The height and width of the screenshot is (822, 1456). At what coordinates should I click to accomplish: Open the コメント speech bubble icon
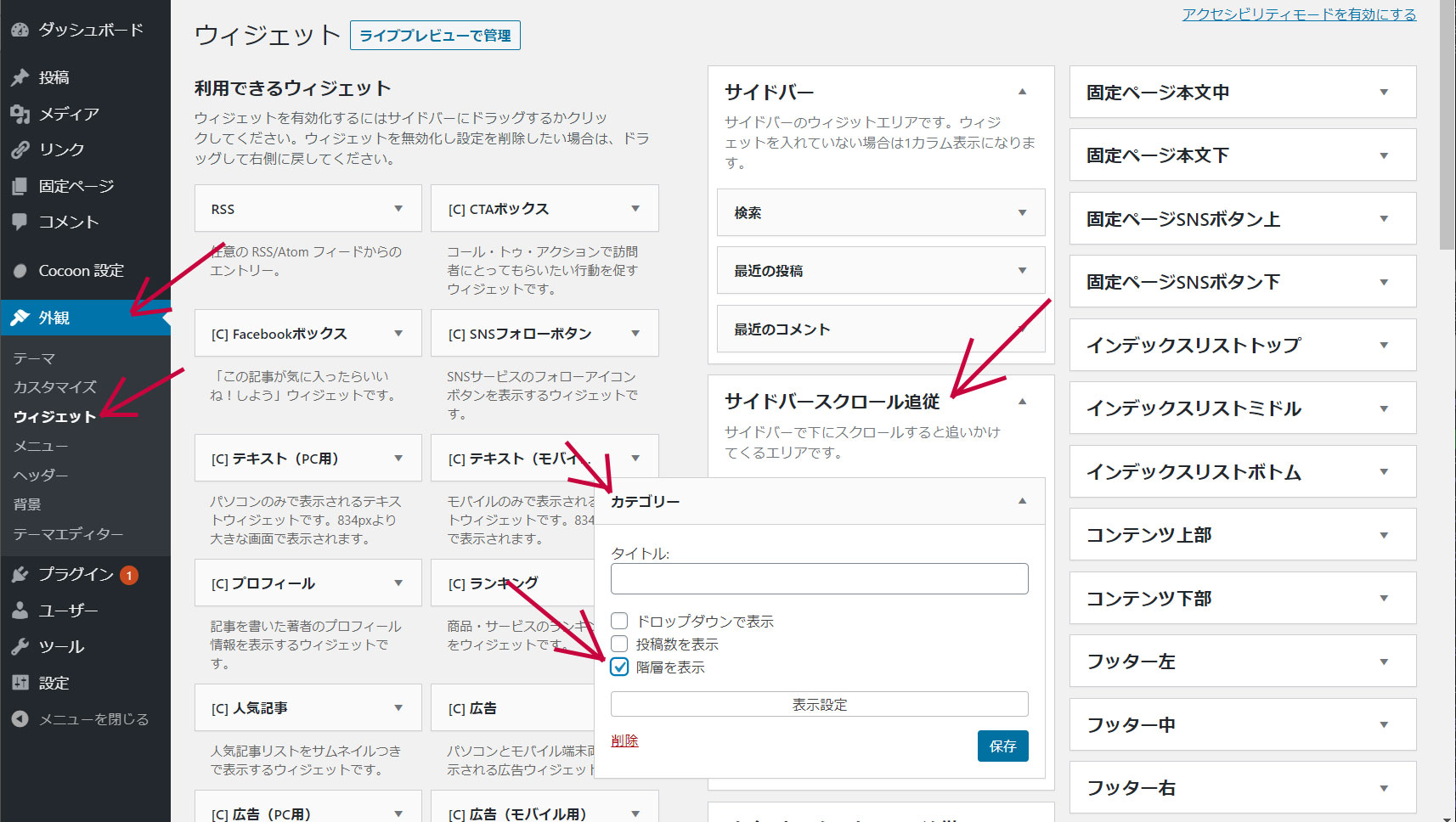point(20,222)
